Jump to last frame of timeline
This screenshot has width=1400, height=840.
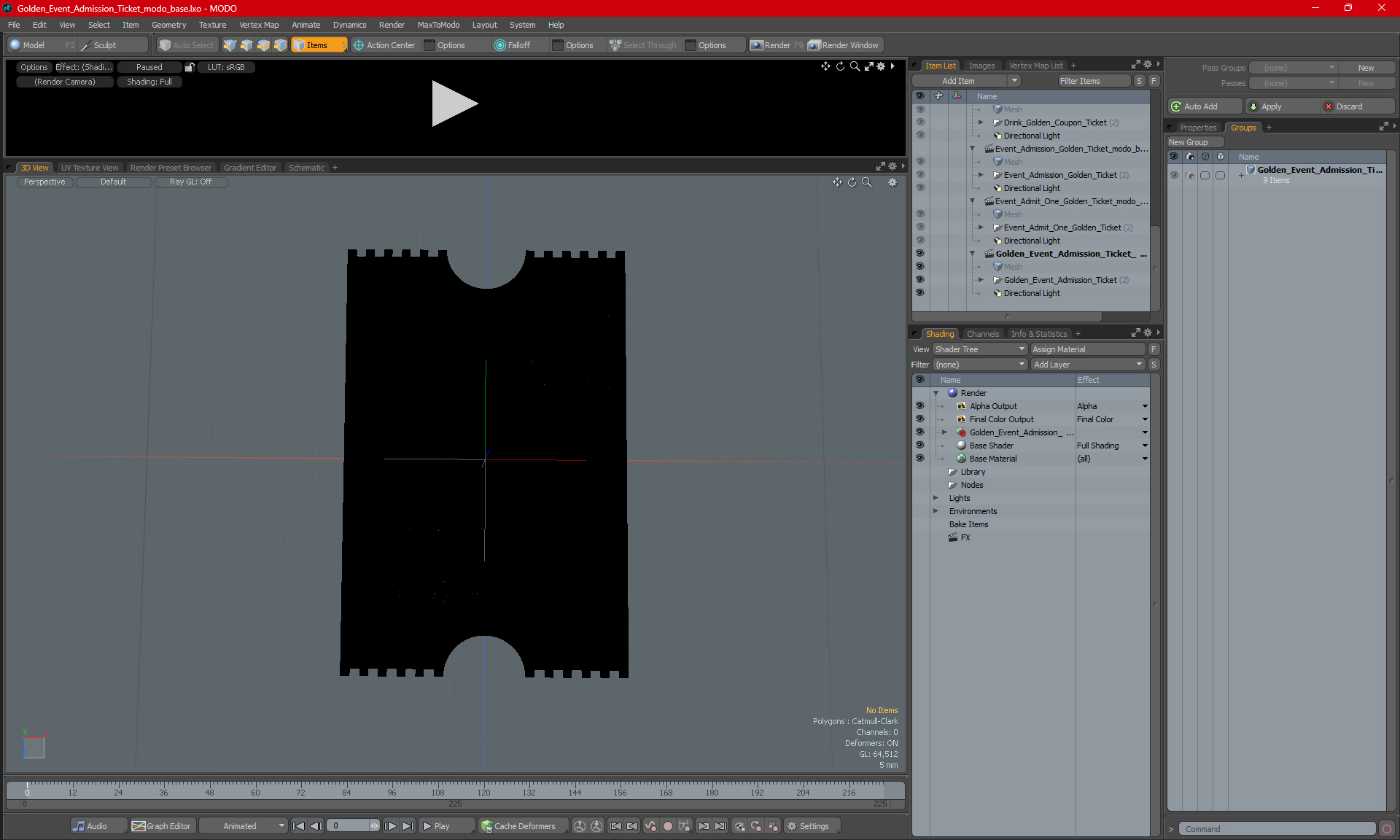click(x=408, y=826)
